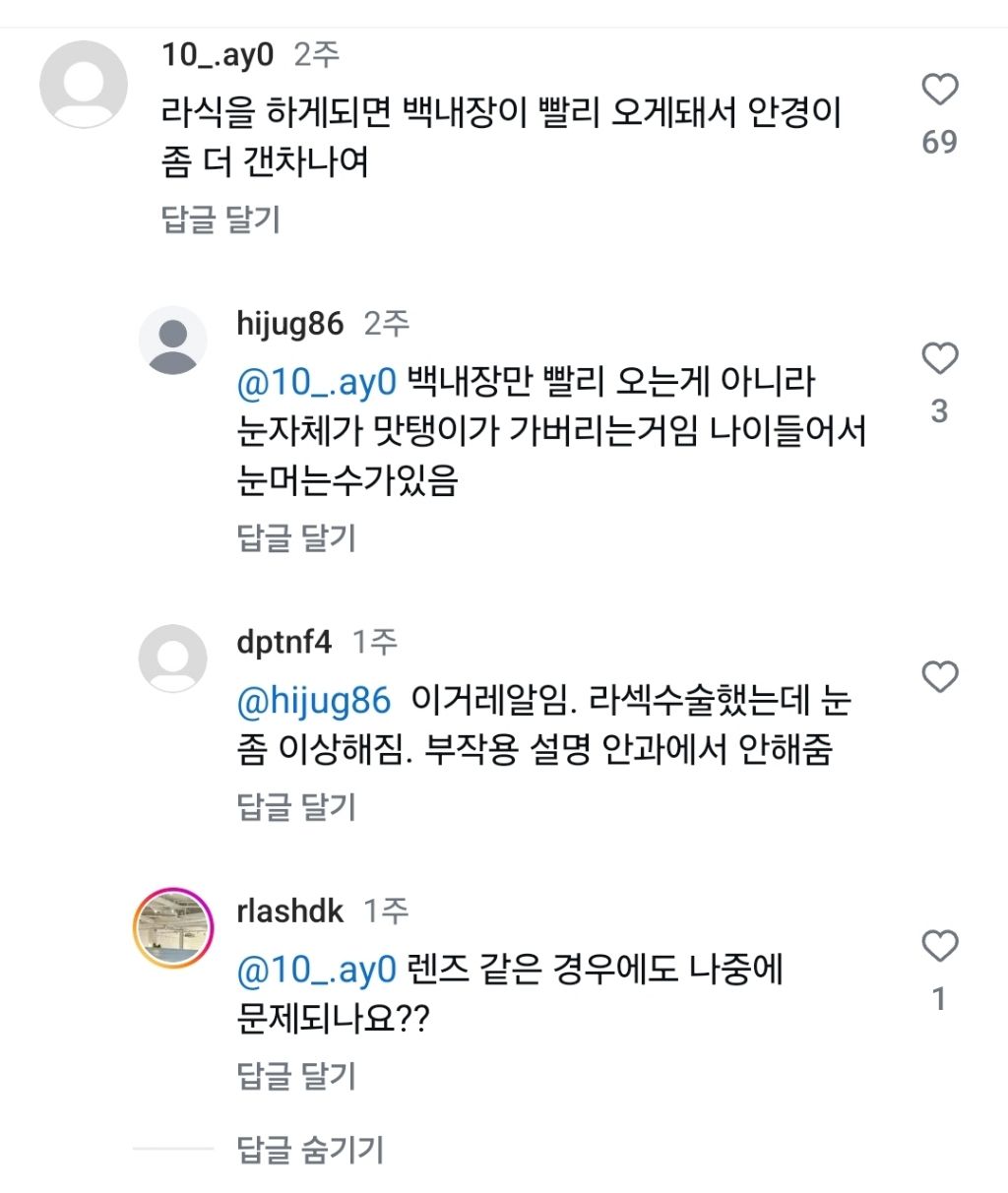
Task: Tap 답글 달기 under dptnf4's reply
Action: (296, 807)
